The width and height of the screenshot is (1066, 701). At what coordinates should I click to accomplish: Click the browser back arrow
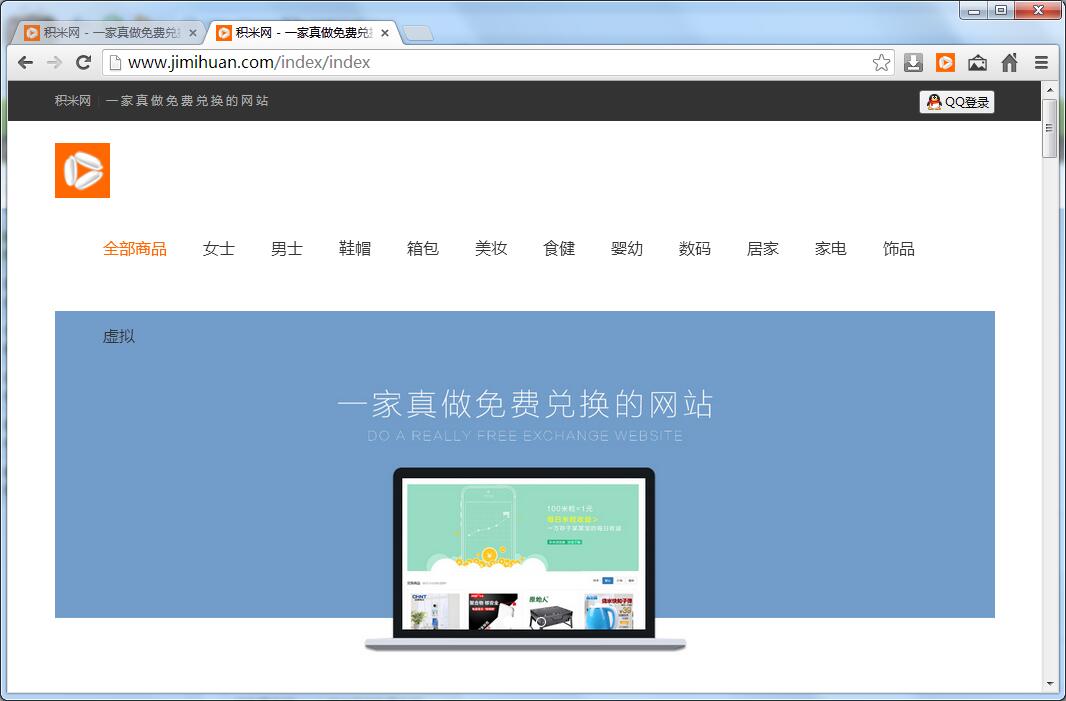26,62
